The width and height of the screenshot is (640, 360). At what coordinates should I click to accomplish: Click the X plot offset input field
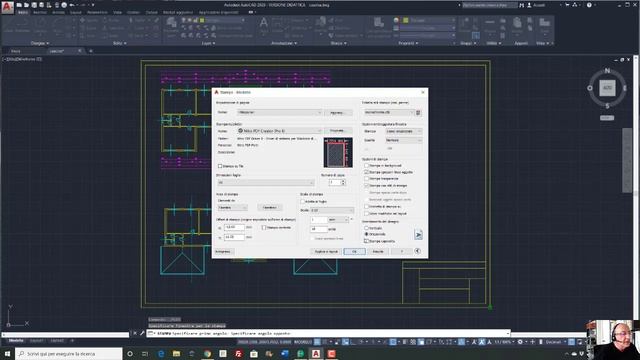pyautogui.click(x=234, y=227)
